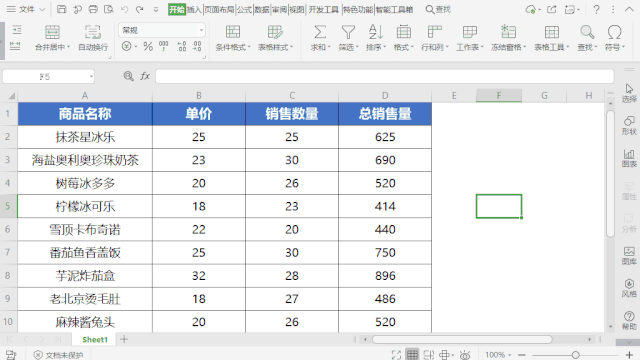Open 表格样式 table styles
Viewport: 640px width, 360px height.
click(276, 37)
